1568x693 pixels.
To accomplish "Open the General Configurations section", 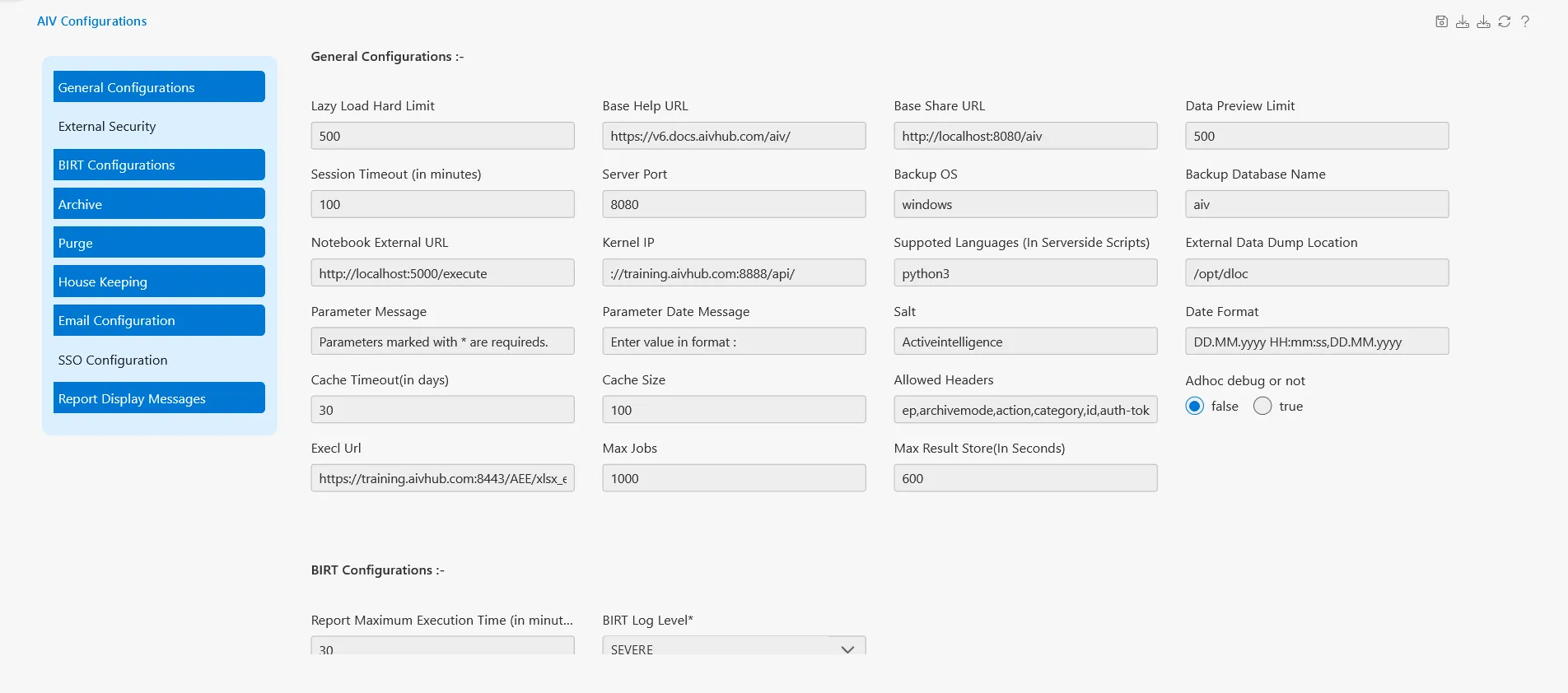I will click(x=159, y=86).
